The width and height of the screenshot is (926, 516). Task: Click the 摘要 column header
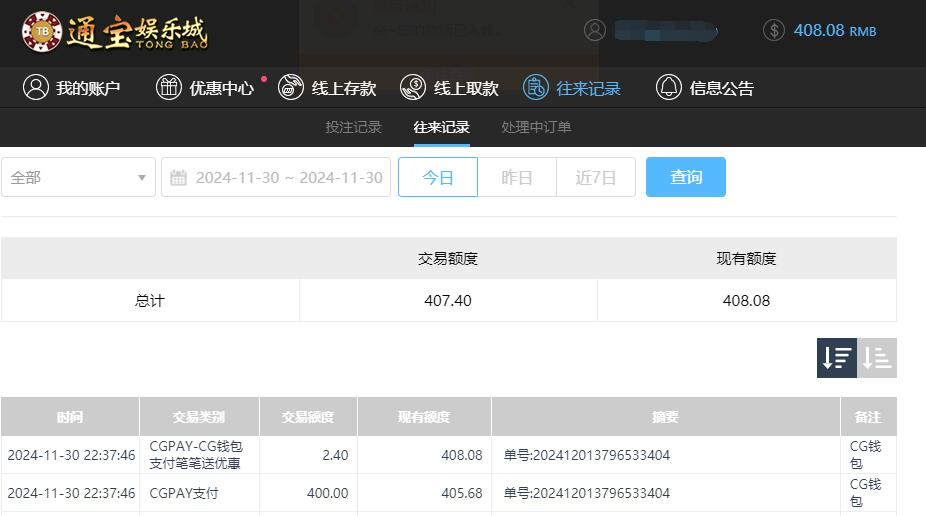coord(666,417)
